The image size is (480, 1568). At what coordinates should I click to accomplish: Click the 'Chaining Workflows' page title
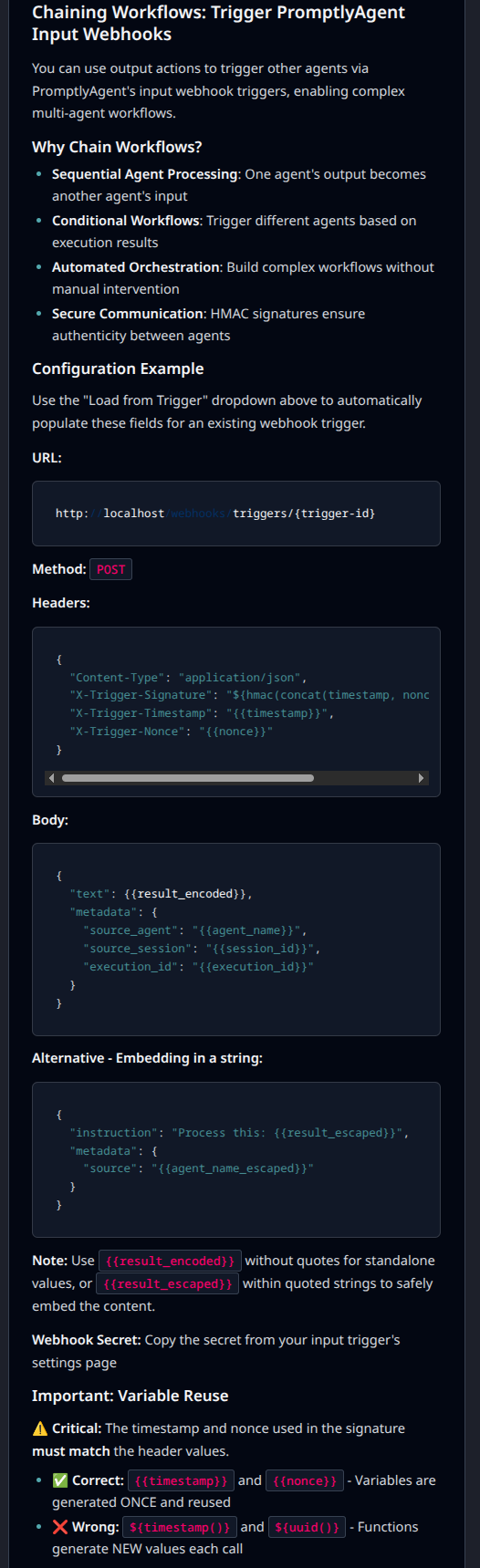click(x=218, y=23)
